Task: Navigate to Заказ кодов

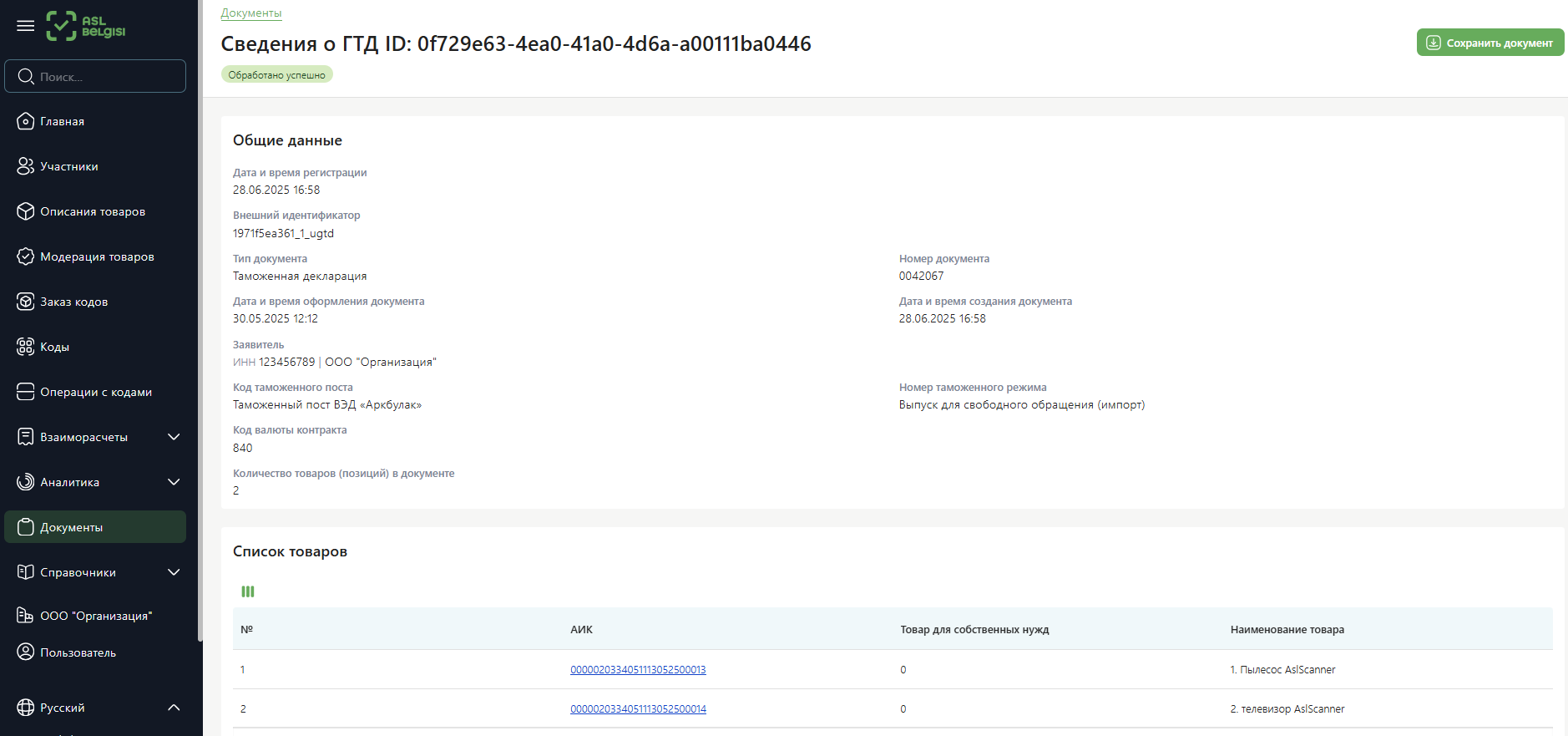Action: (74, 302)
